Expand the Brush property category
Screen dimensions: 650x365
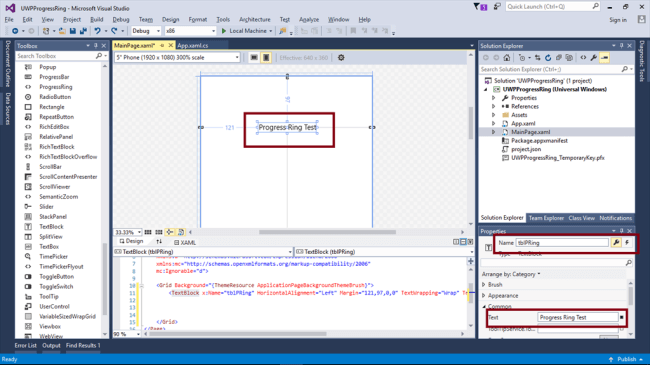484,285
